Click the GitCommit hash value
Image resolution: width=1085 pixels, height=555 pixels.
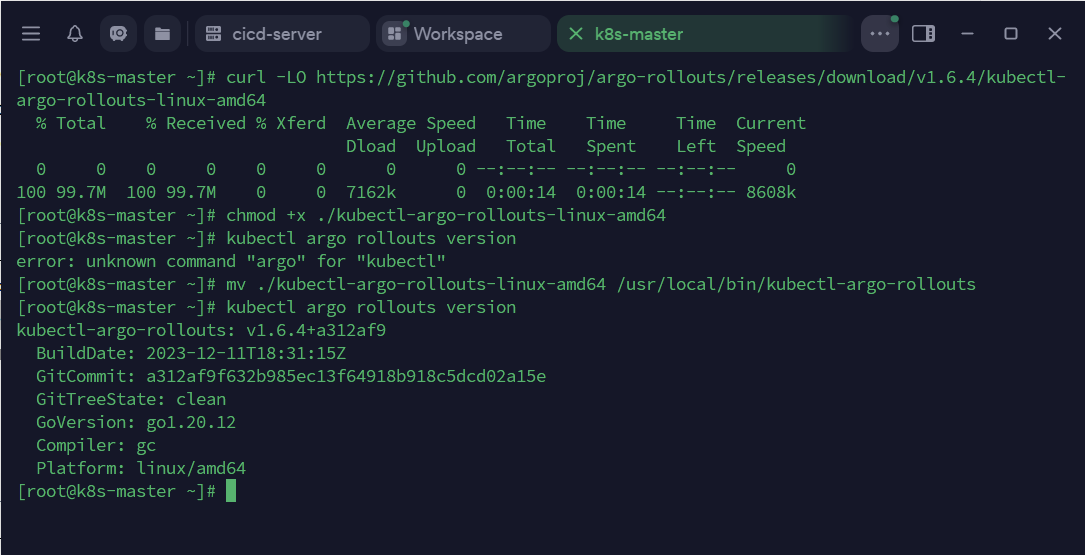click(x=346, y=376)
